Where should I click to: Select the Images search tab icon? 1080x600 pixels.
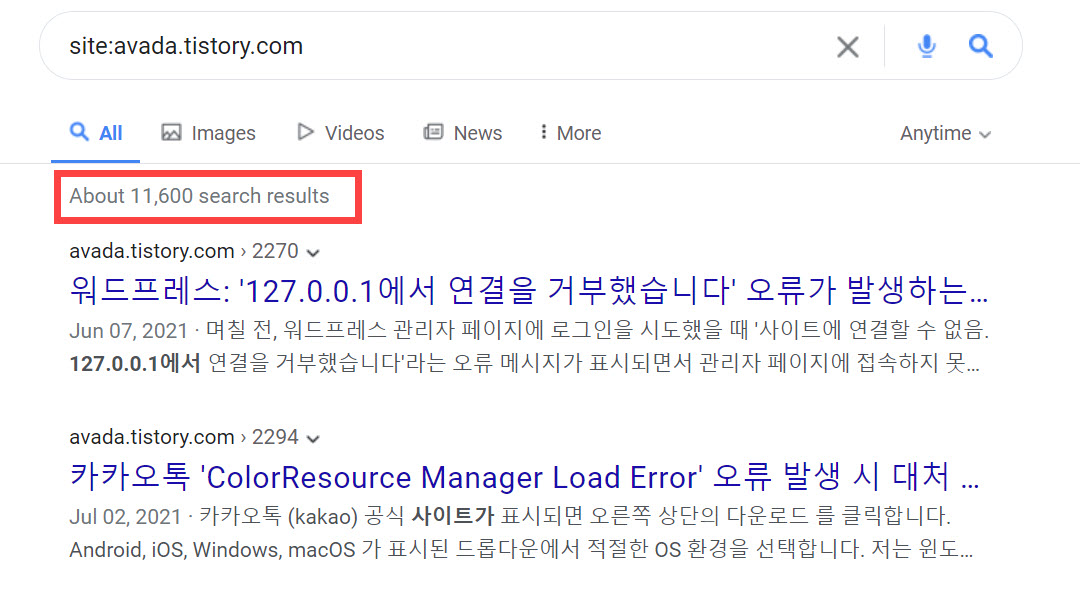pos(172,132)
